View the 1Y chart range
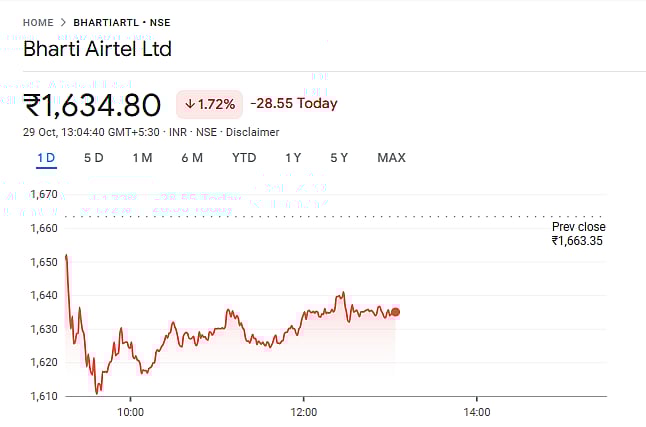 pyautogui.click(x=293, y=158)
